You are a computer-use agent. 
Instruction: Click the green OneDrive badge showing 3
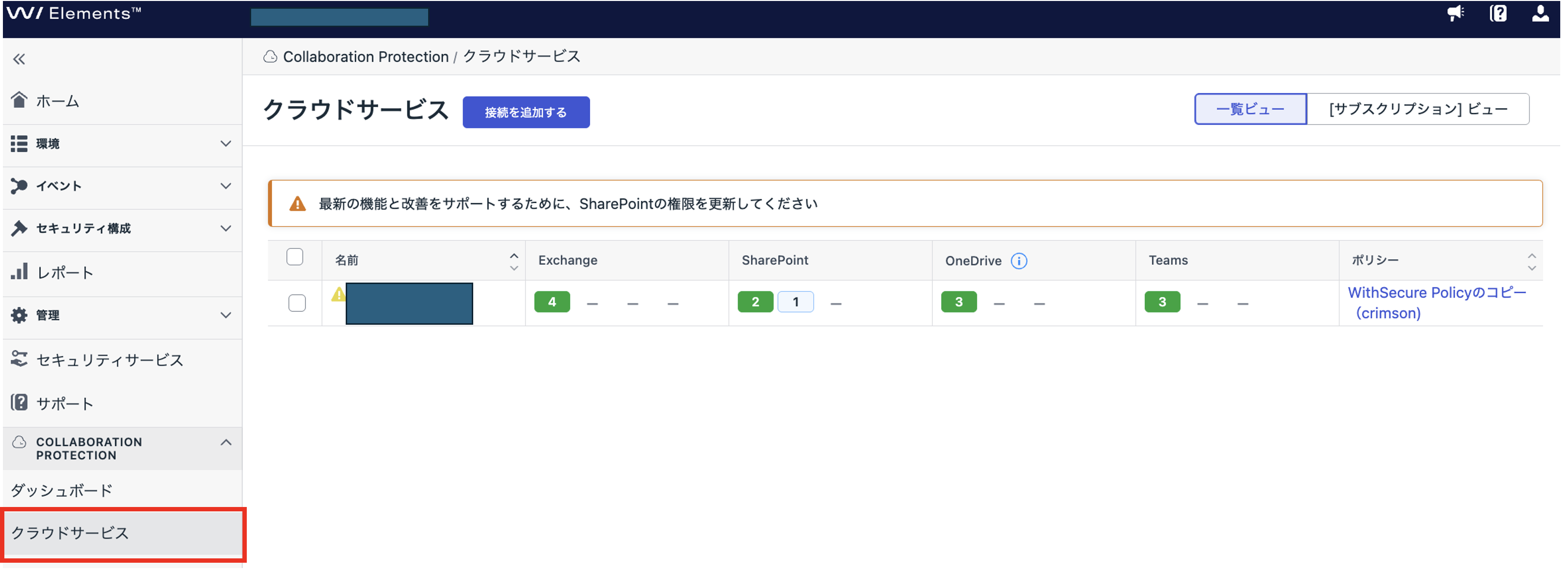(959, 302)
